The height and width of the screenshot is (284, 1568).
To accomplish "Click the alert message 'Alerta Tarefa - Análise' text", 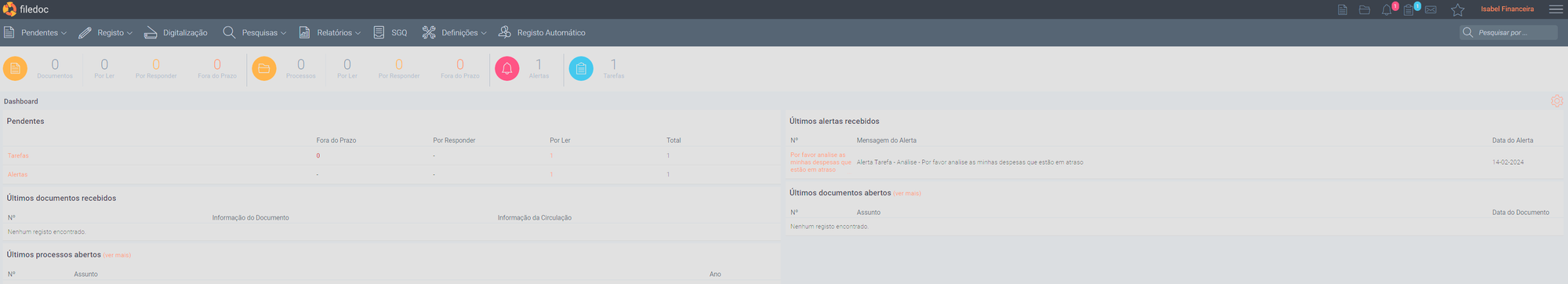I will tap(970, 162).
